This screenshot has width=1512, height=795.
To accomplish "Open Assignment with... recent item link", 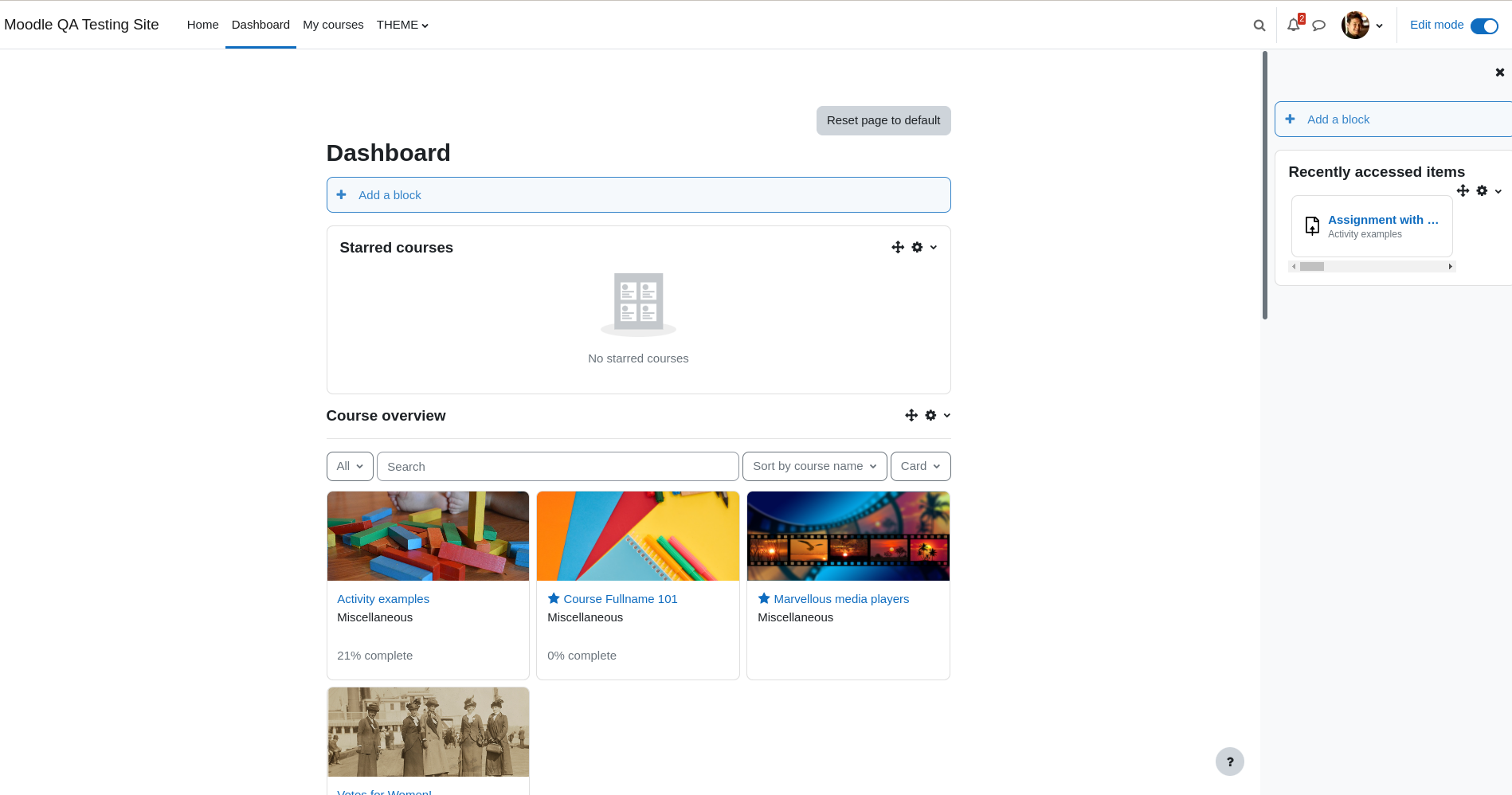I will click(1383, 220).
